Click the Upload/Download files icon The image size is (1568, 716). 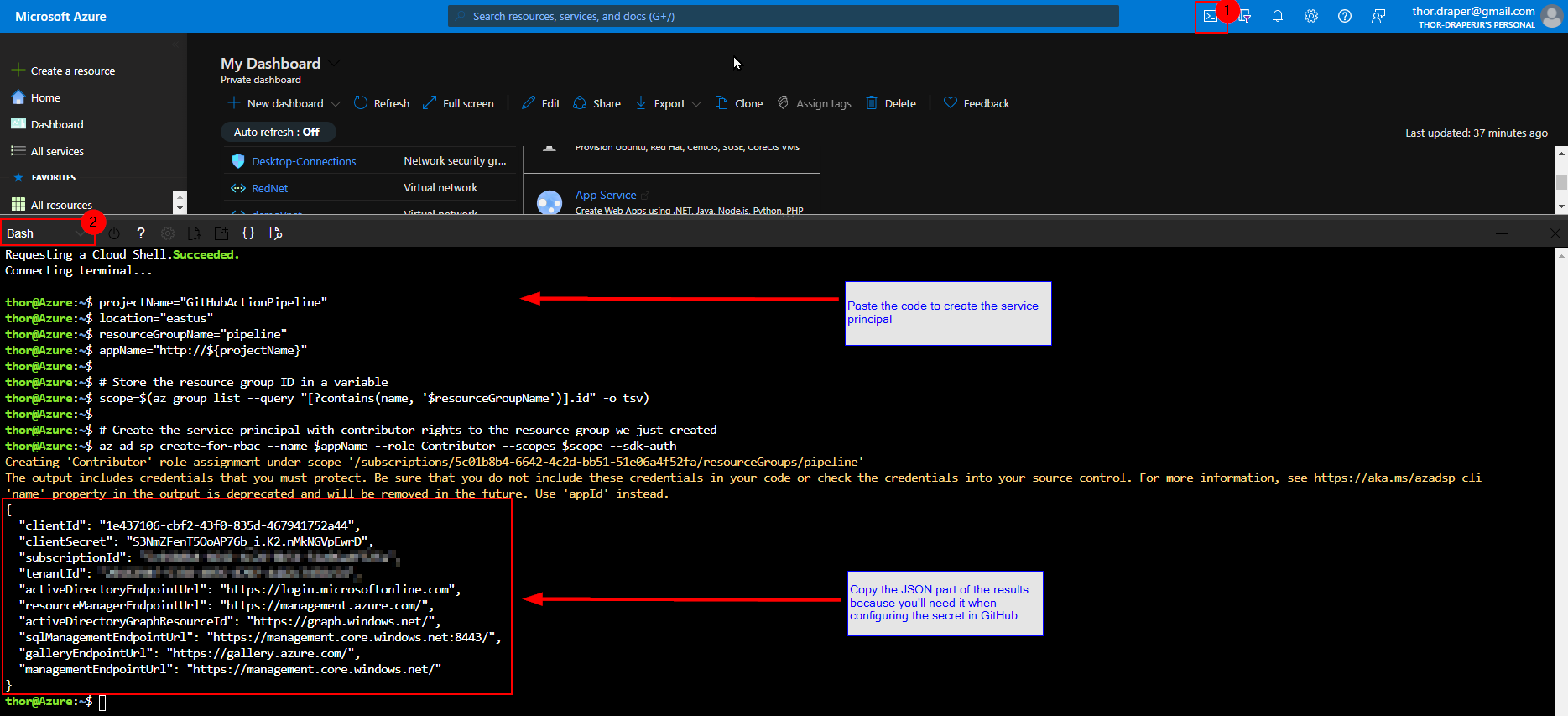195,233
